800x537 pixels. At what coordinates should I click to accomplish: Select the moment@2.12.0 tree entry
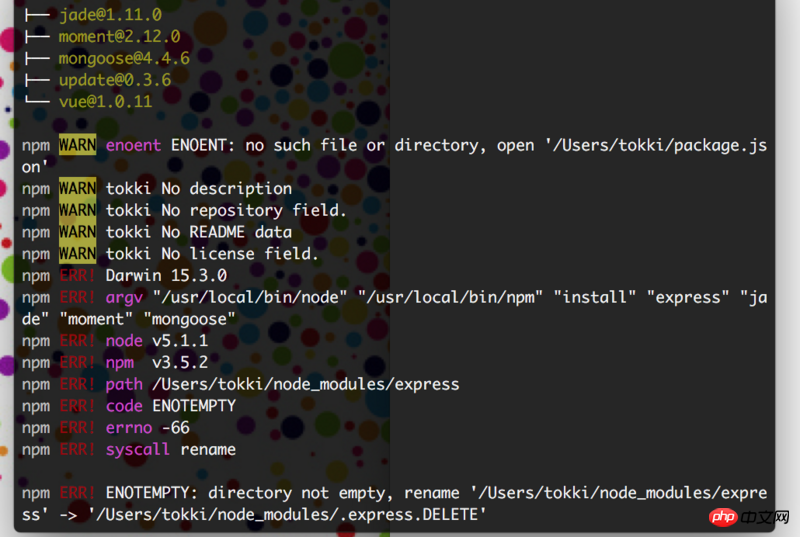coord(119,37)
